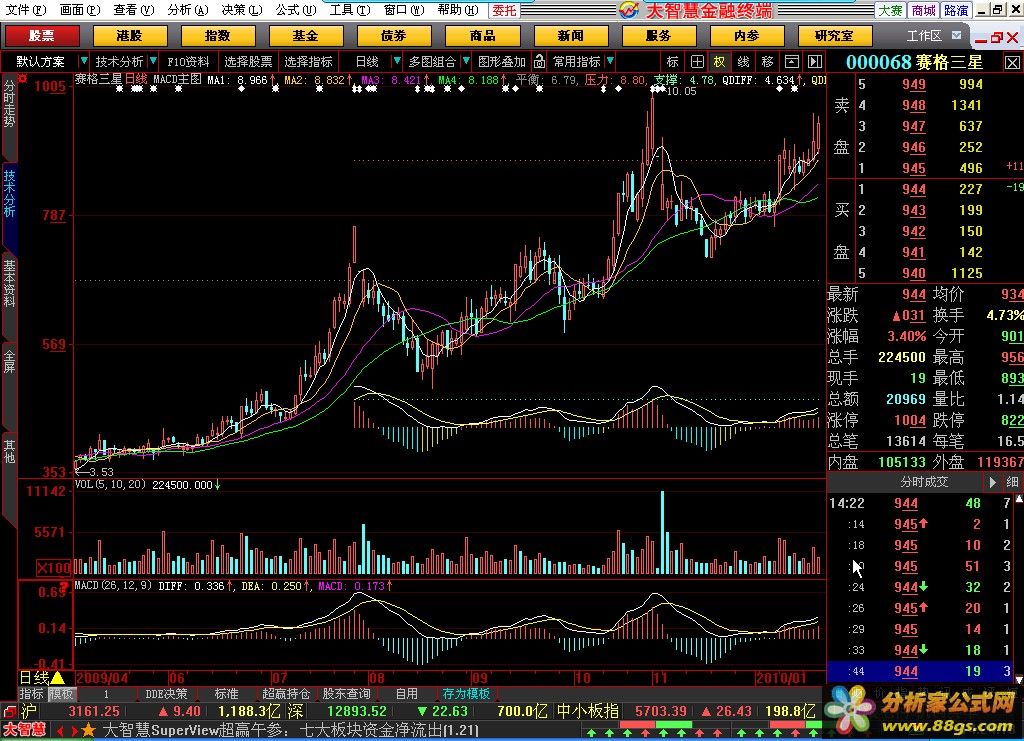Image resolution: width=1024 pixels, height=741 pixels.
Task: Toggle the crosshair cursor icon
Action: tap(697, 61)
